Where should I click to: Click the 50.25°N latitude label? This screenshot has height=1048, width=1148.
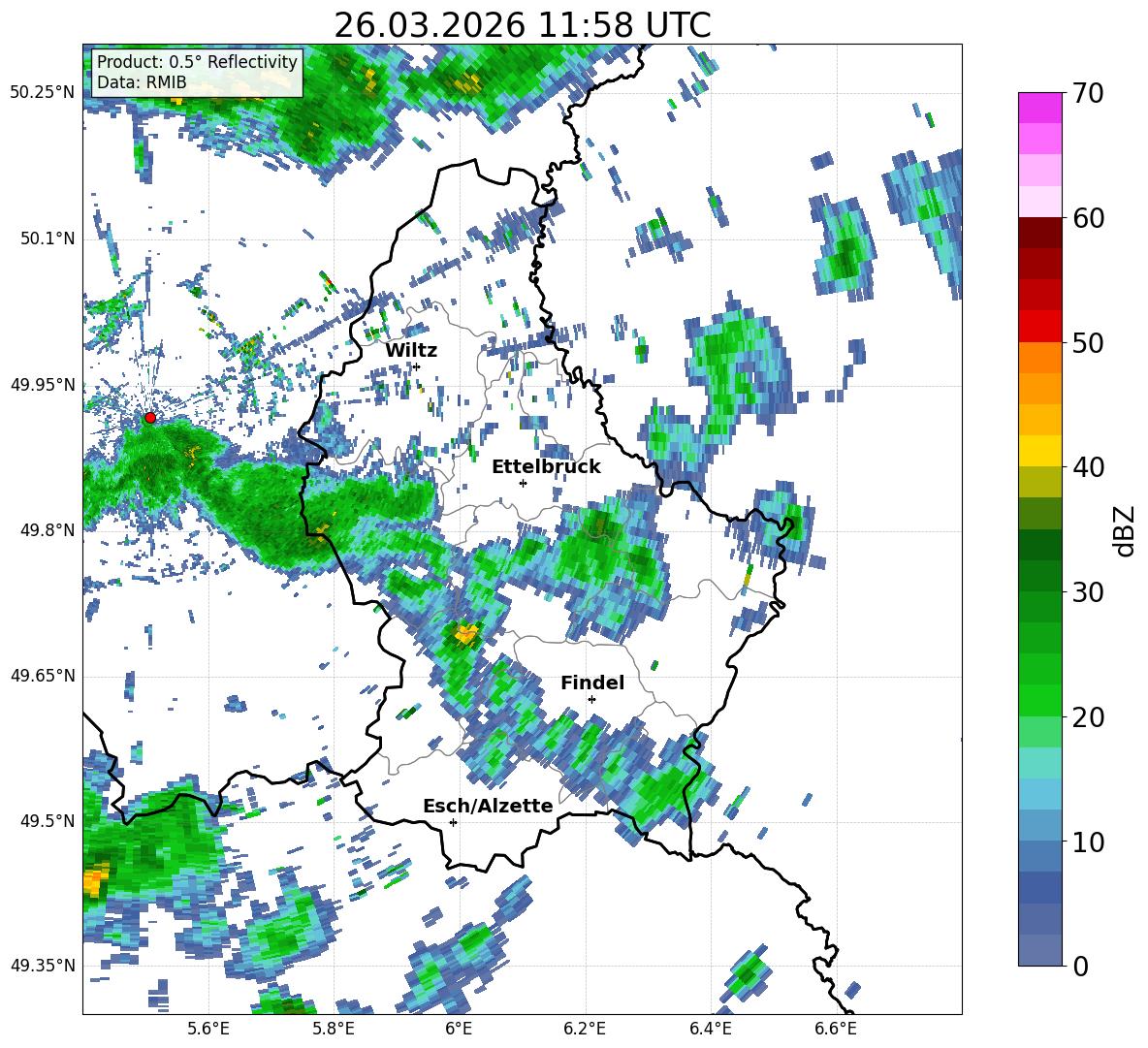(43, 93)
